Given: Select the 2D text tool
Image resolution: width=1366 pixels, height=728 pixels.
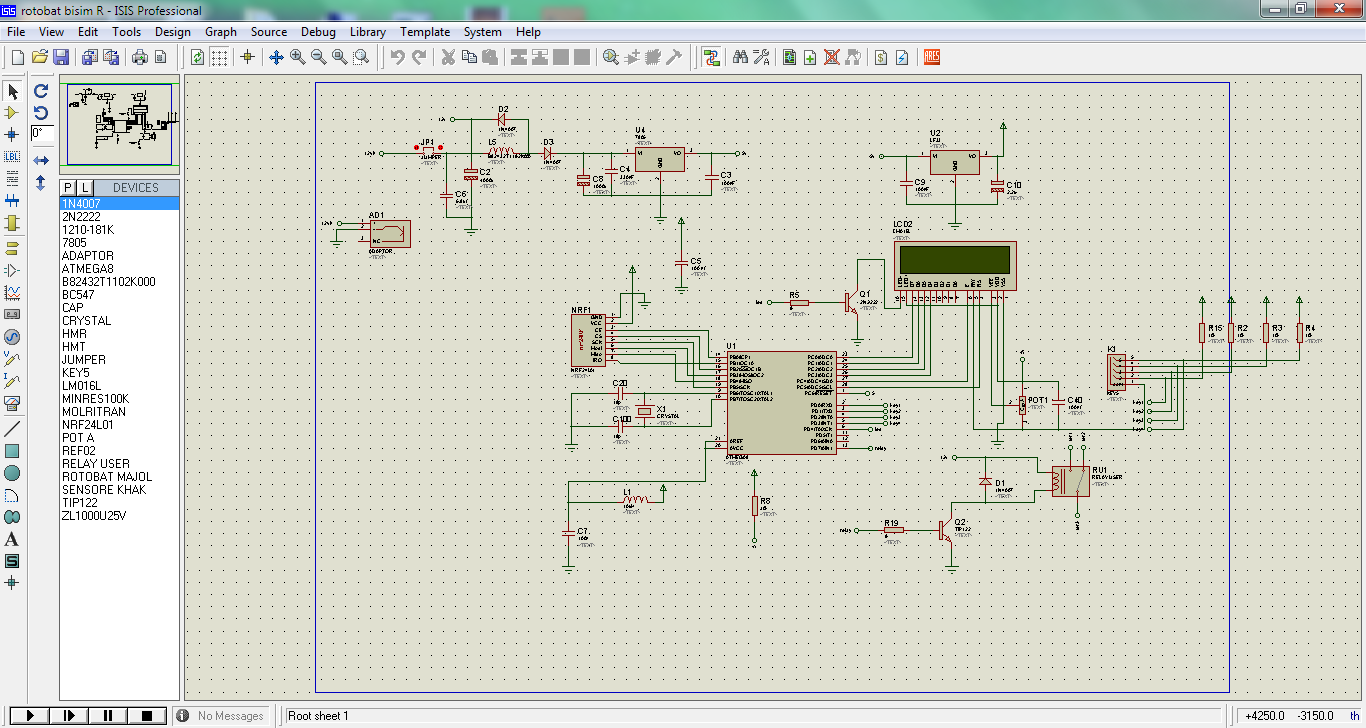Looking at the screenshot, I should [12, 539].
